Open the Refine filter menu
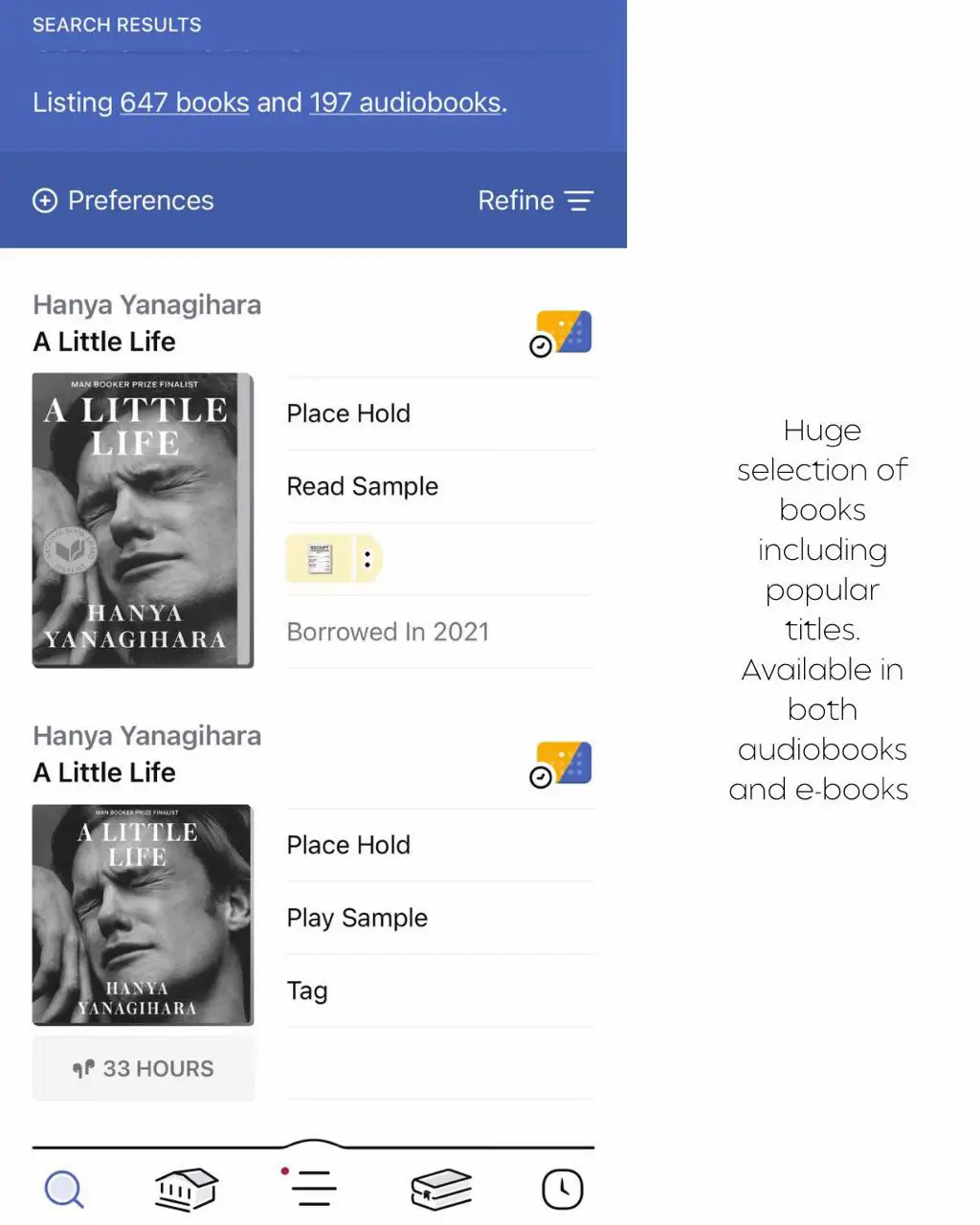Screen dimensions: 980x1225 tap(535, 200)
